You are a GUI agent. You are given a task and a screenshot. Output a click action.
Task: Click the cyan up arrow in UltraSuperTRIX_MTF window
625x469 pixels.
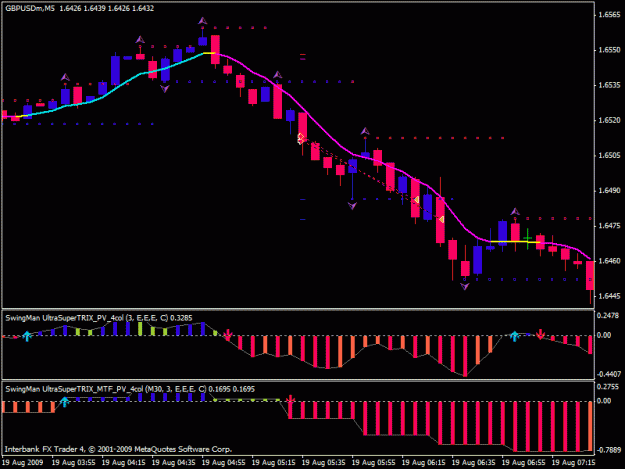point(65,402)
